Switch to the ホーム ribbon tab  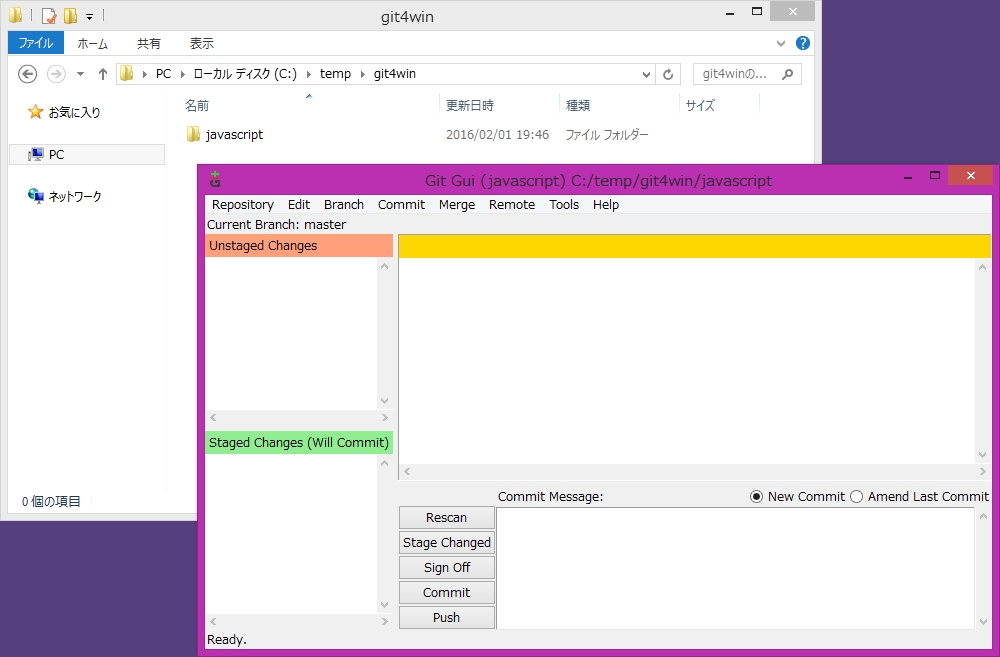(x=92, y=43)
